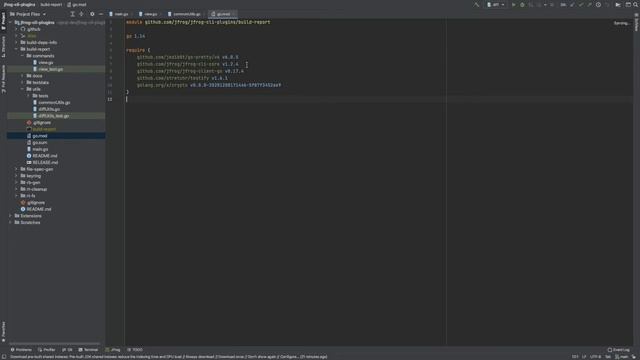Open diffUtils_test.go in the project tree
Viewport: 640px width, 360px height.
(51, 116)
